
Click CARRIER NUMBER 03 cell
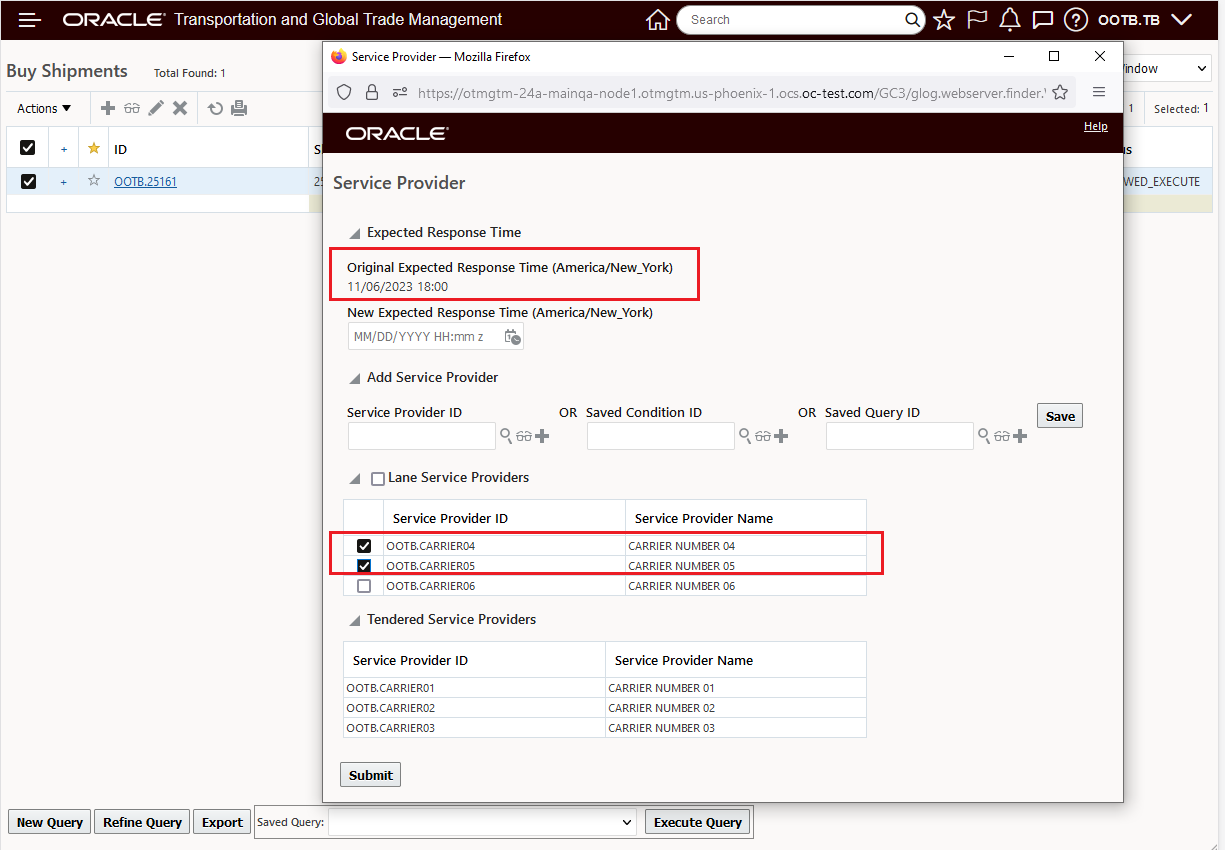662,728
